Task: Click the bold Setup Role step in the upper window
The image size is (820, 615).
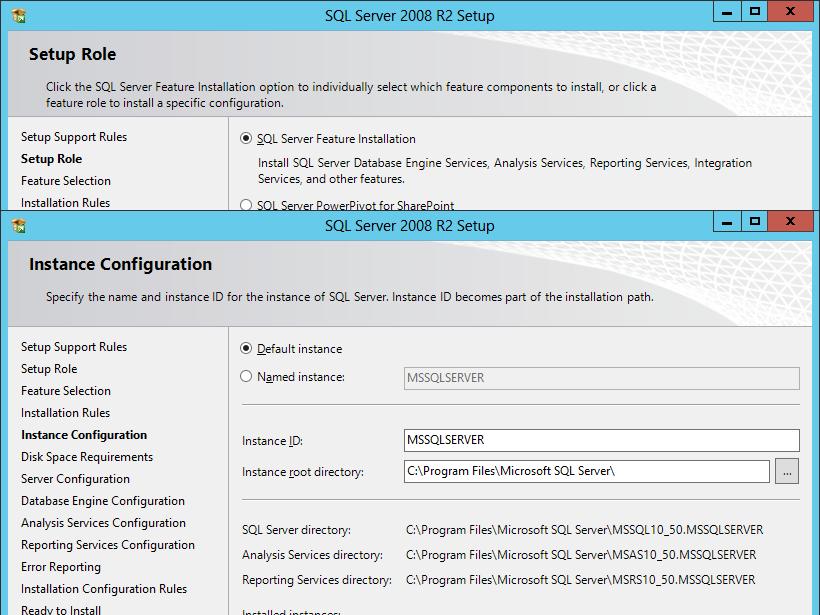Action: [51, 159]
